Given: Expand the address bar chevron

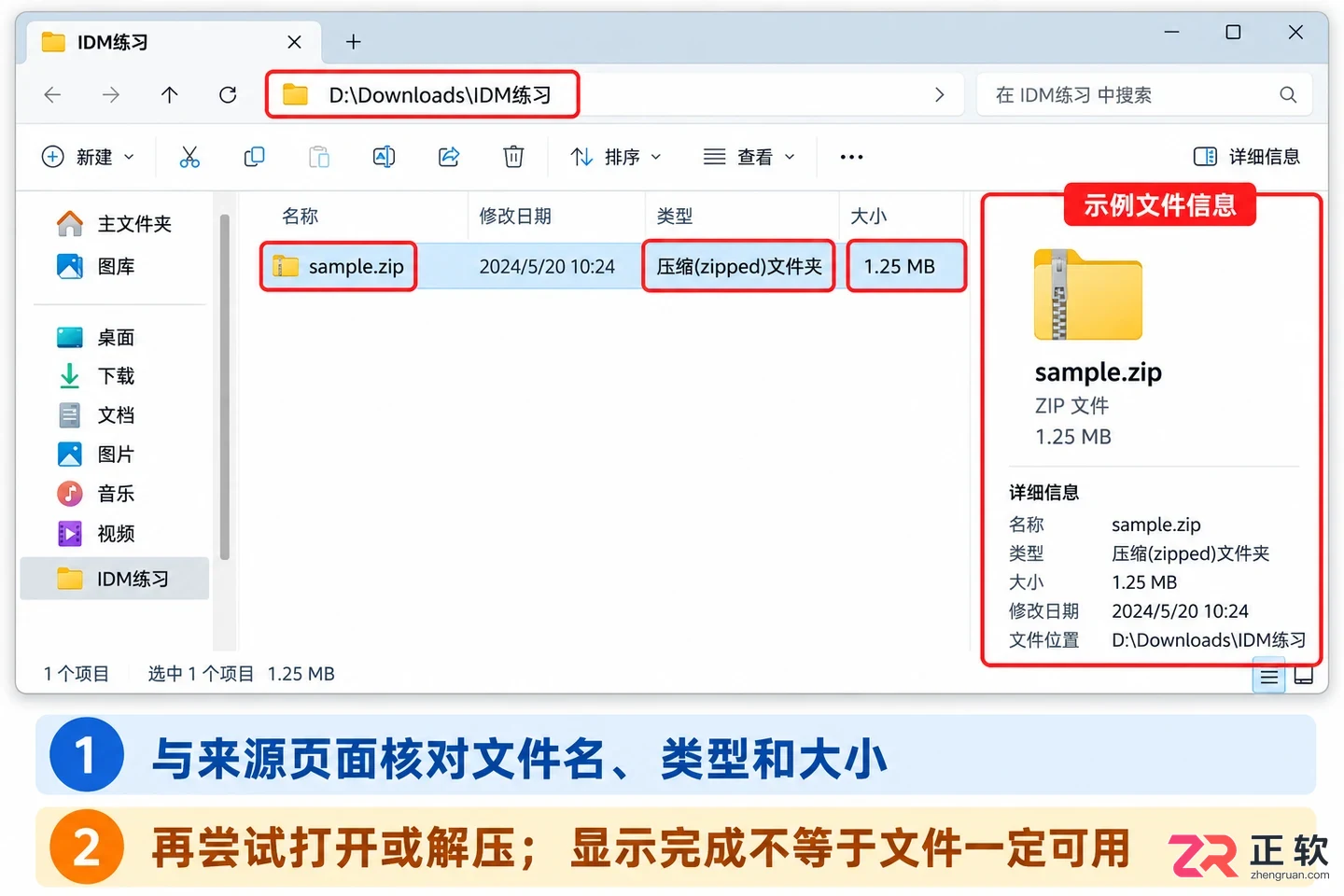Looking at the screenshot, I should coord(939,94).
